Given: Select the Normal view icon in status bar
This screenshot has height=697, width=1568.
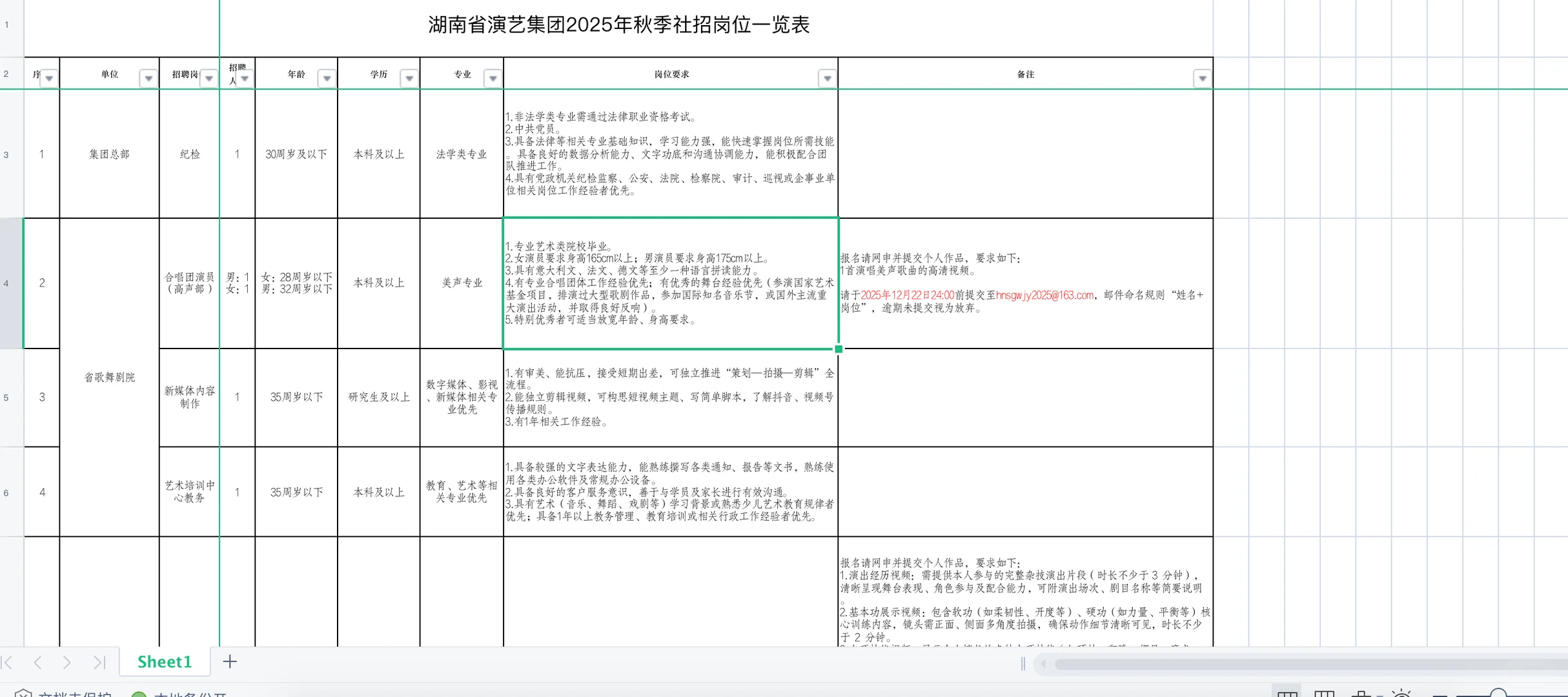Looking at the screenshot, I should click(1288, 692).
